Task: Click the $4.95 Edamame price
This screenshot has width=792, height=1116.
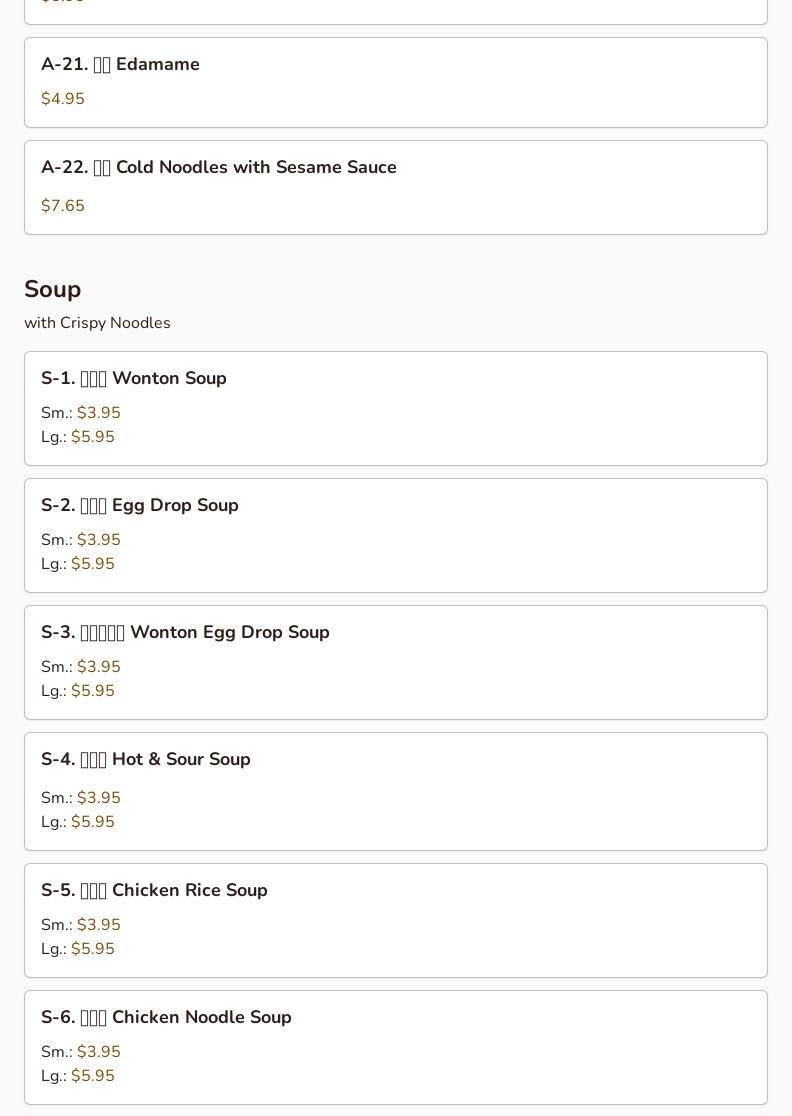Action: pos(63,99)
